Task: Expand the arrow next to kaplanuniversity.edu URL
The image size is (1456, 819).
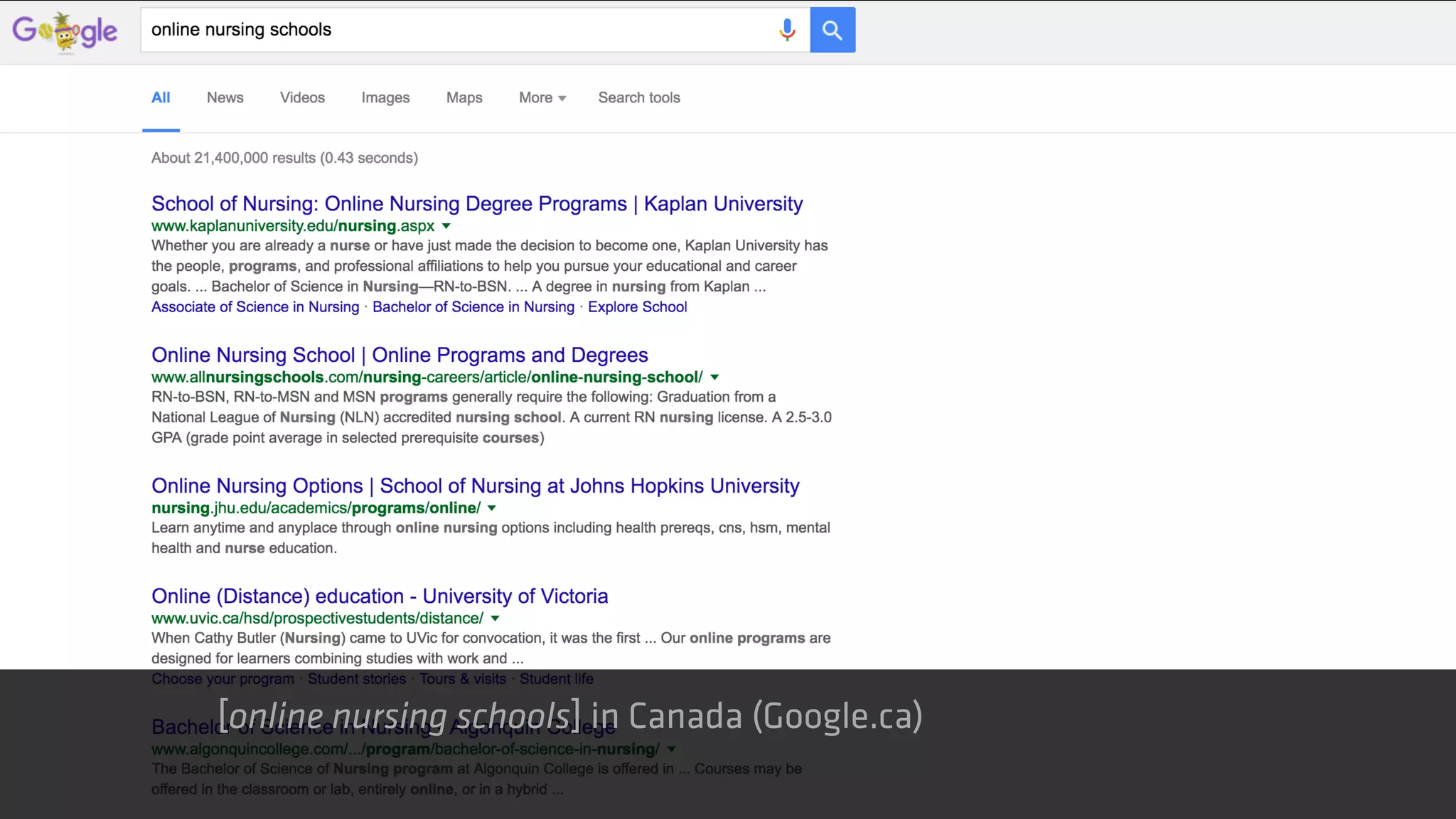Action: tap(446, 226)
